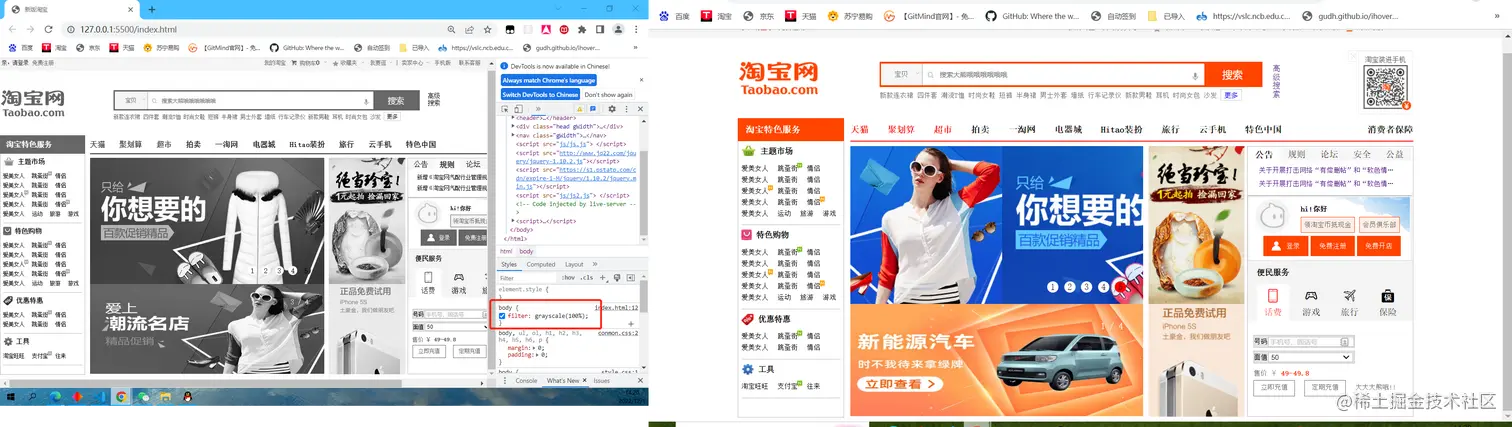Click the 新能源汽车 banner in color page
This screenshot has height=427, width=1512.
click(x=996, y=360)
